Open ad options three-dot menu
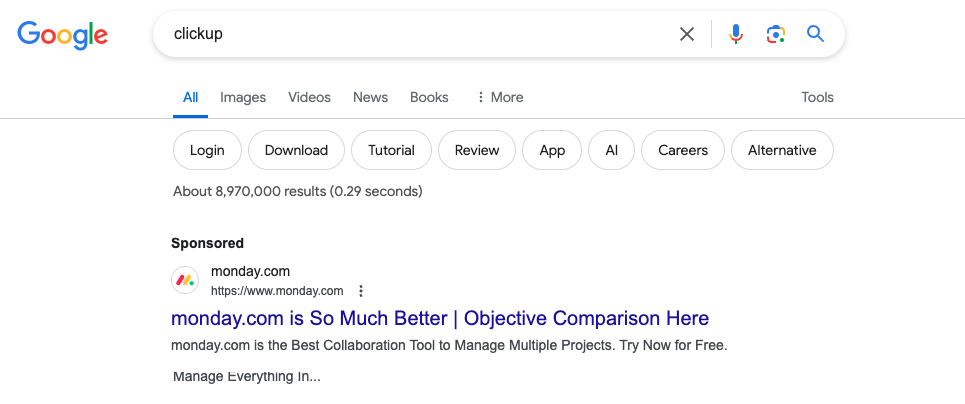This screenshot has height=404, width=965. pyautogui.click(x=361, y=291)
